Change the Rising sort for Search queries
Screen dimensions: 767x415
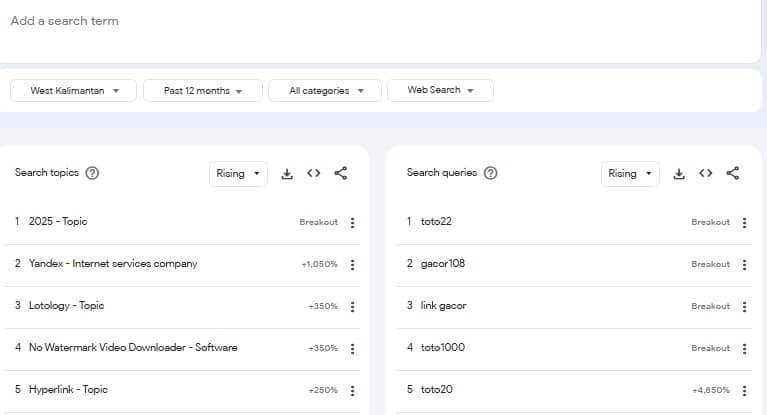(x=630, y=174)
